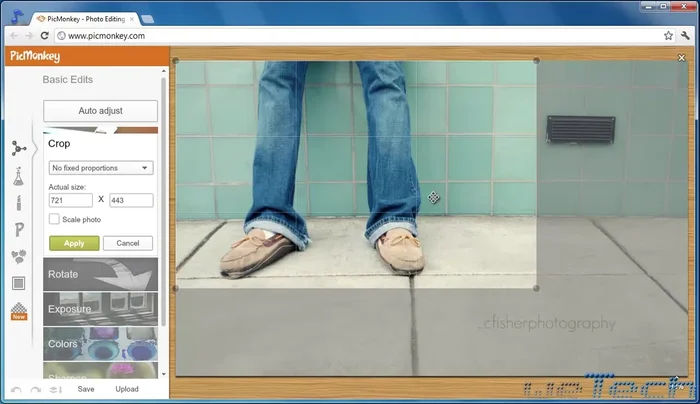Enable the Scale photo checkbox
The height and width of the screenshot is (404, 700).
54,219
